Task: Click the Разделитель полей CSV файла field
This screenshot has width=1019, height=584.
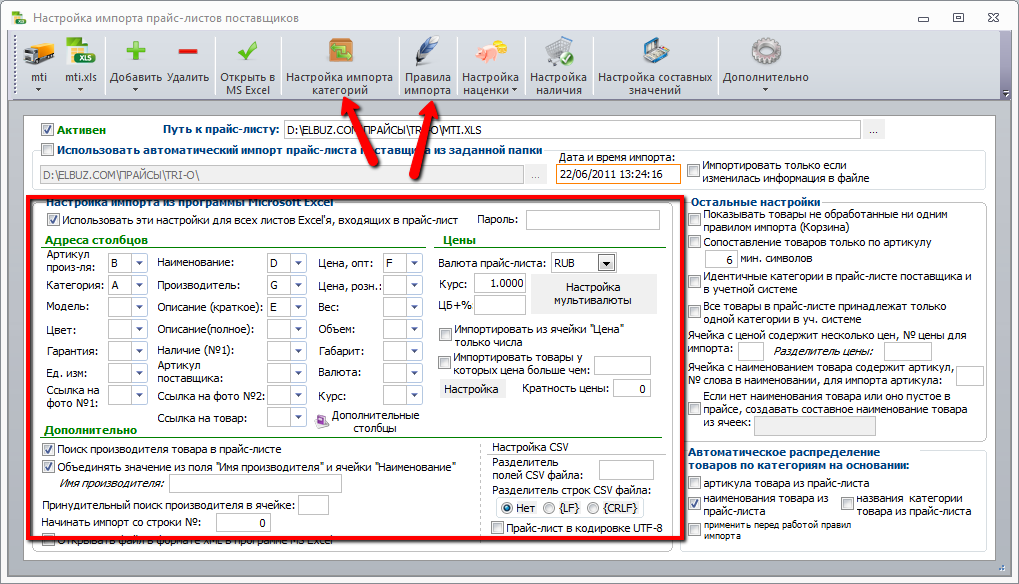Action: pos(626,470)
